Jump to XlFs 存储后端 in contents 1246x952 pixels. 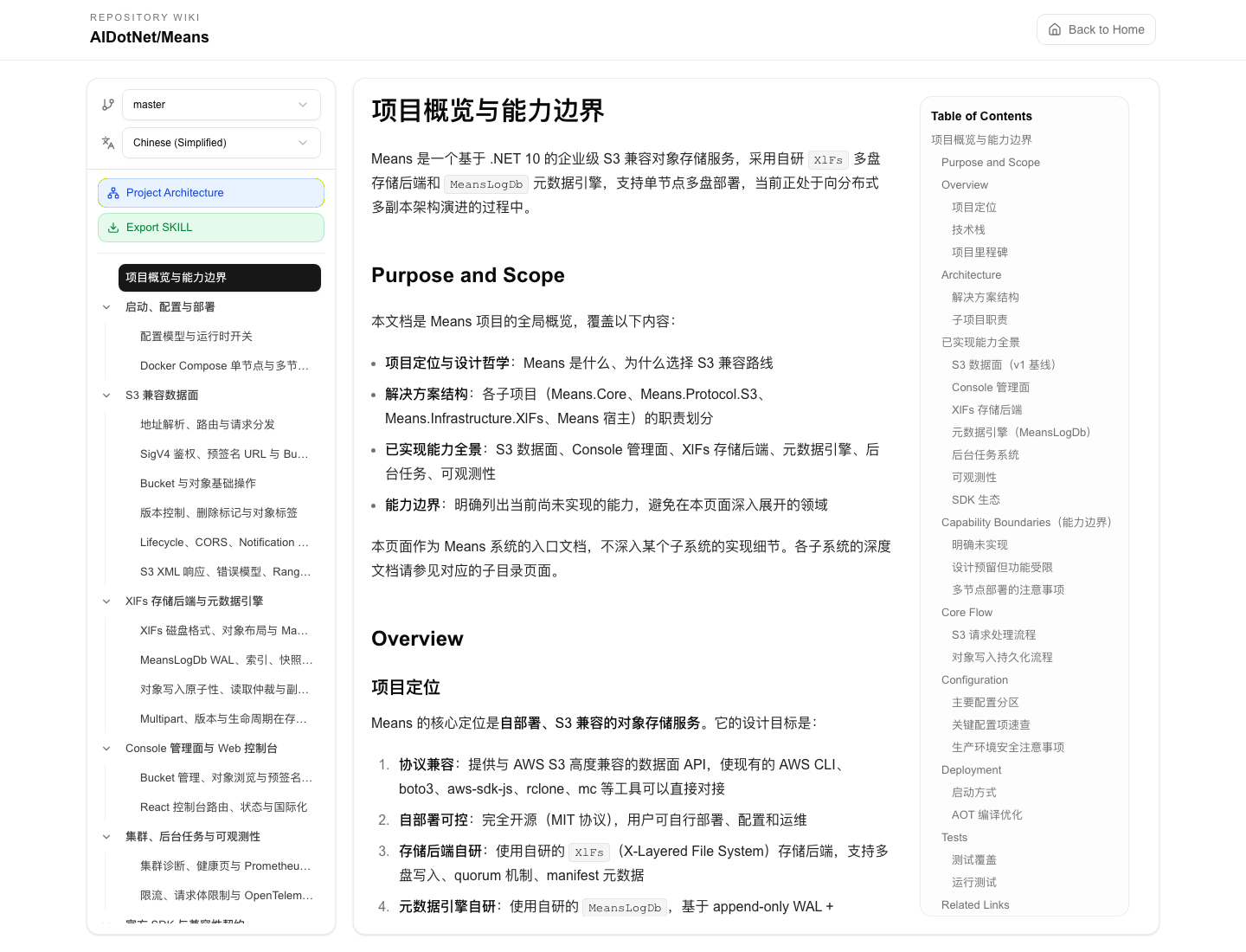point(987,410)
